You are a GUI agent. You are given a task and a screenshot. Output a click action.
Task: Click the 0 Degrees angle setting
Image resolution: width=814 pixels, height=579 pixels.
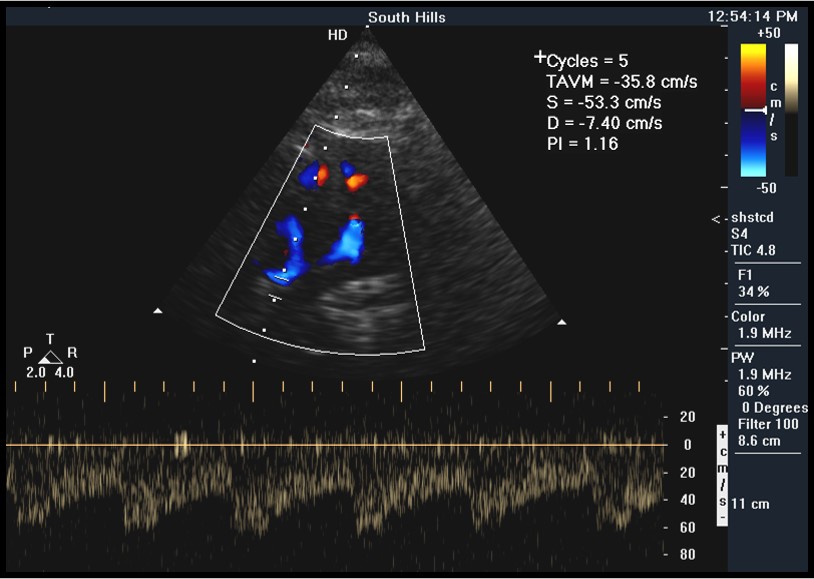point(765,407)
